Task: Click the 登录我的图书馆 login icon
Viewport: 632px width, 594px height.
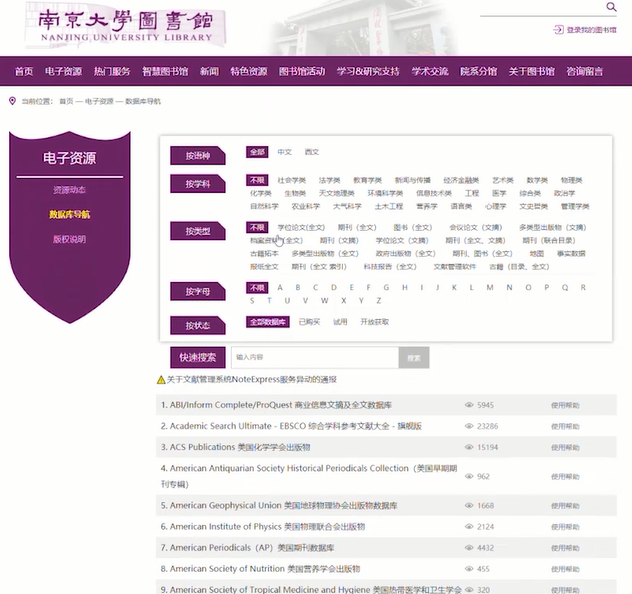Action: (x=558, y=30)
